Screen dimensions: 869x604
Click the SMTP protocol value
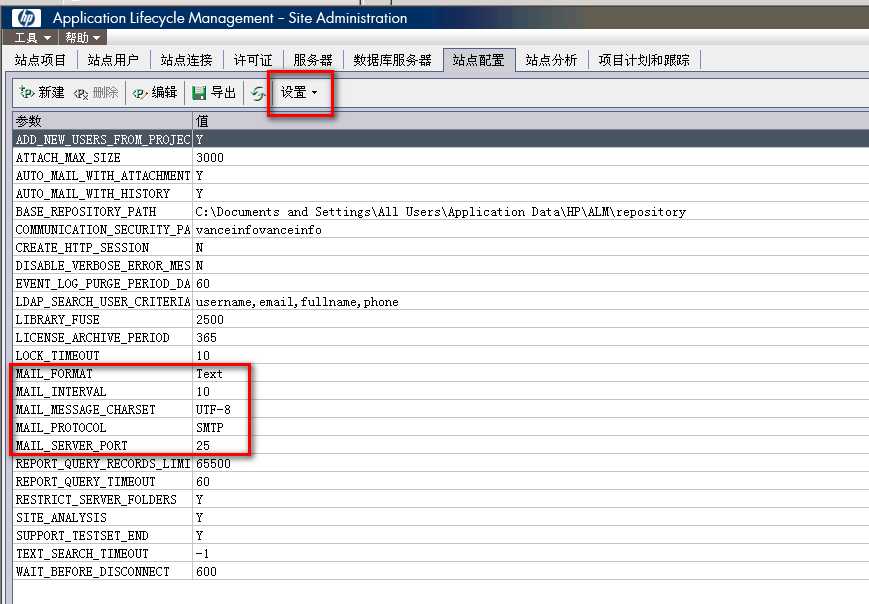click(209, 428)
